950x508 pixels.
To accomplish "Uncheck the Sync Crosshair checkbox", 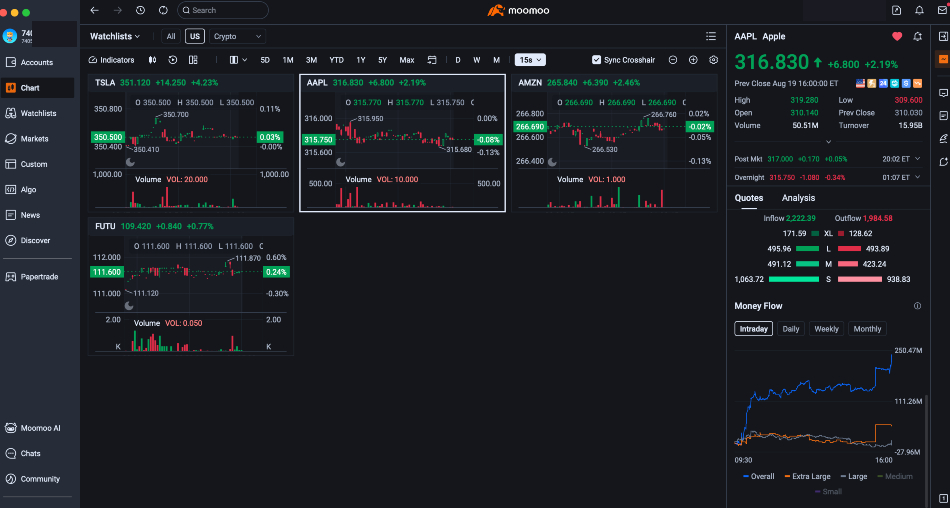I will (596, 60).
